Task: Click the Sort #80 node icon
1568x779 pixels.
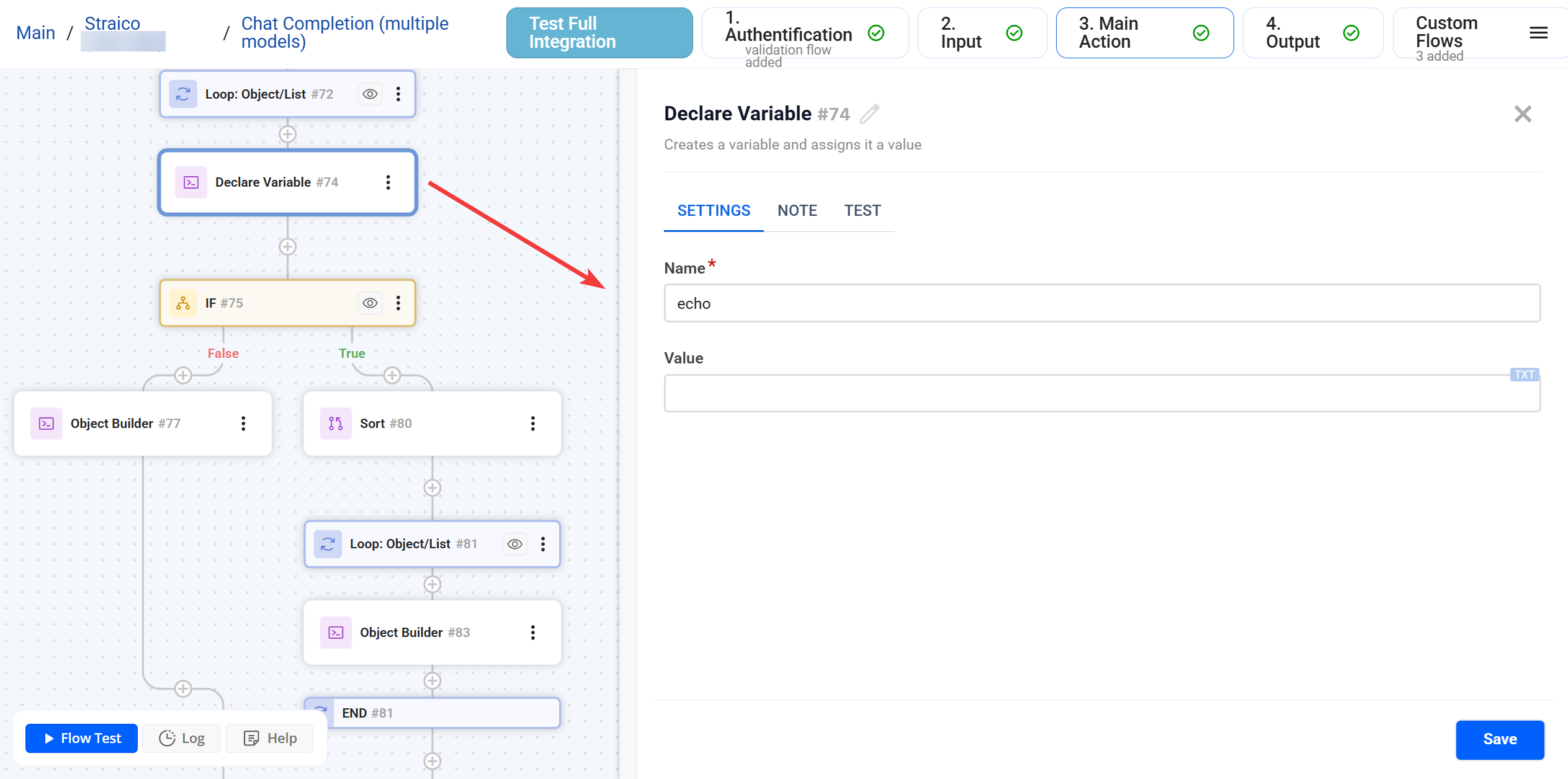Action: tap(336, 424)
